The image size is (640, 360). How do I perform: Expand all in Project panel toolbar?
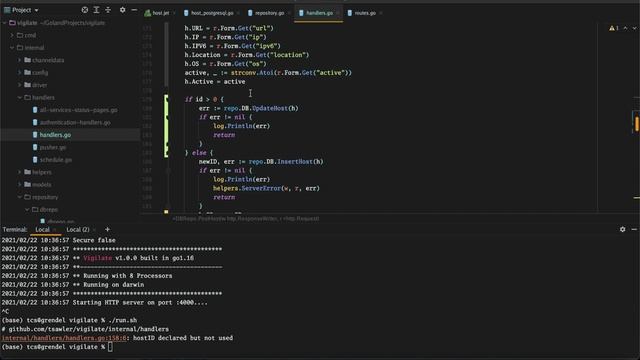click(96, 10)
